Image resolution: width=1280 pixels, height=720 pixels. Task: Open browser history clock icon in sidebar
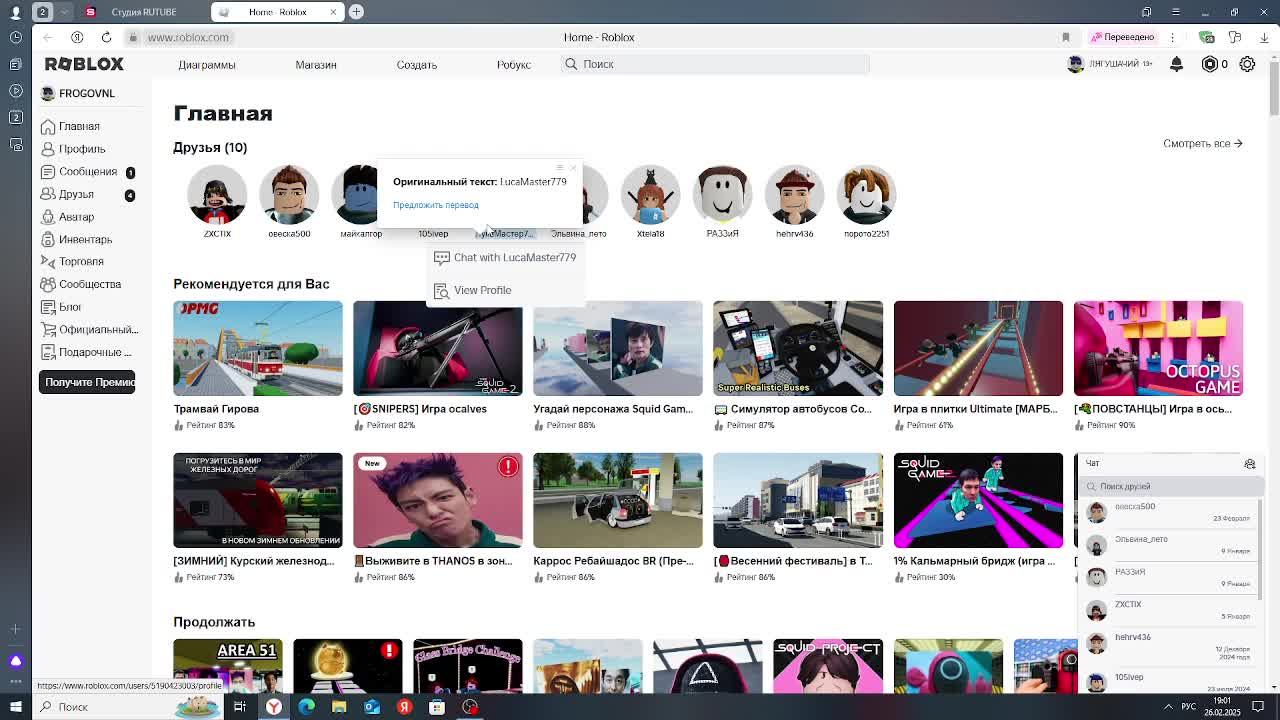[15, 37]
